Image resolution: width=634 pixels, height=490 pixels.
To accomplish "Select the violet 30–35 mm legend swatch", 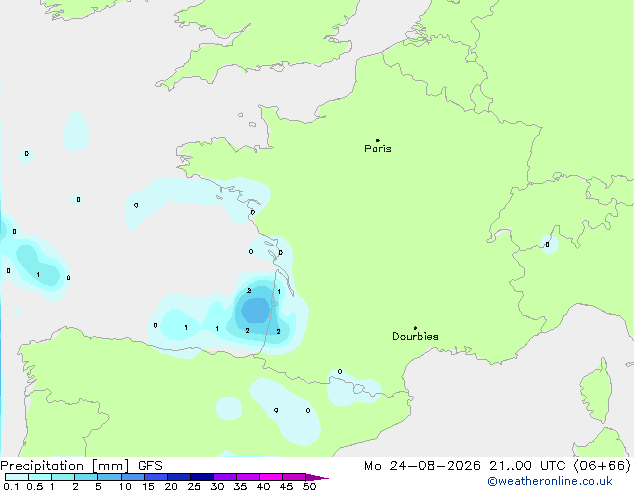I will pos(225,477).
